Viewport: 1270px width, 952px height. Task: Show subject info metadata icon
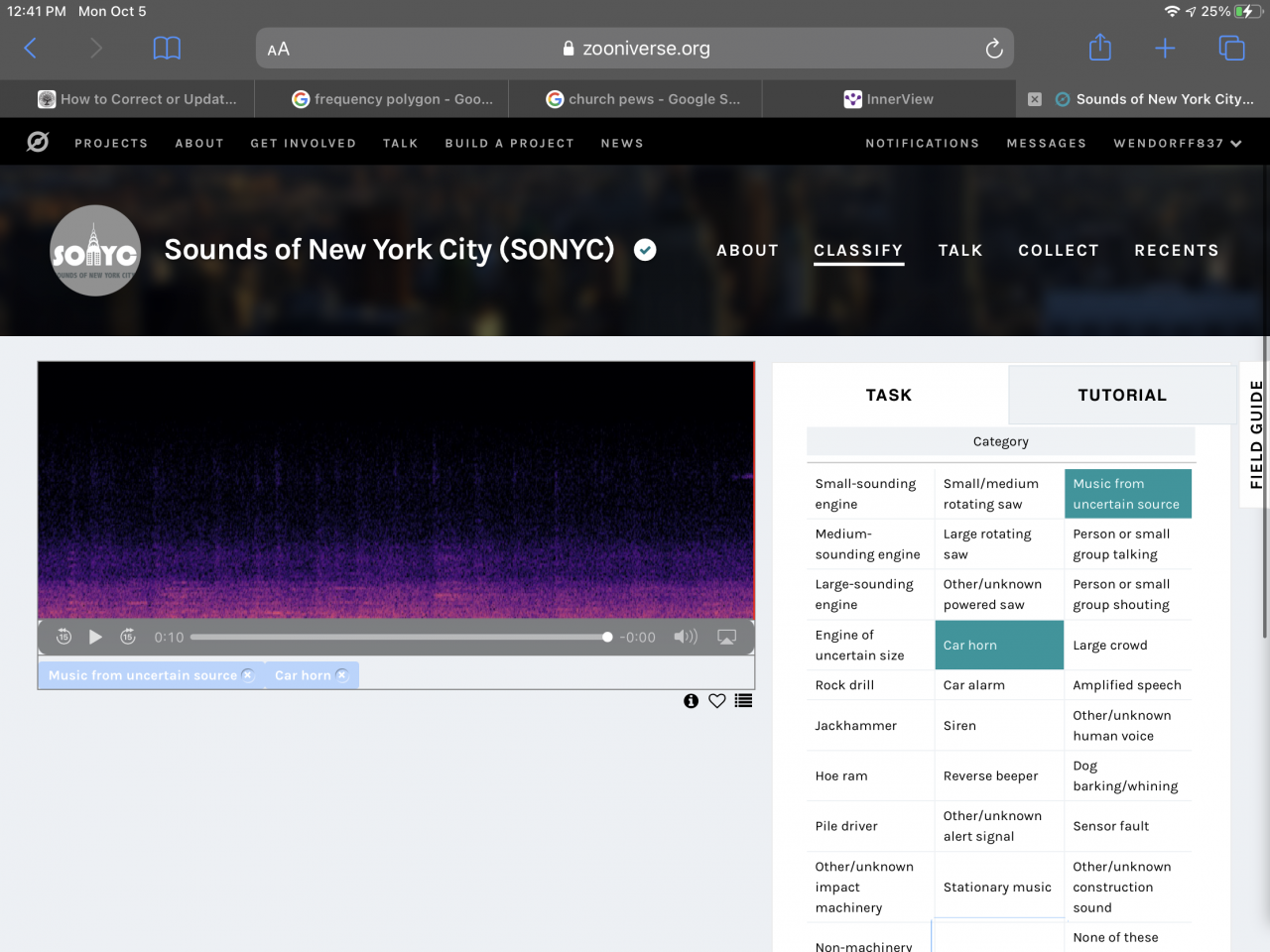click(691, 701)
